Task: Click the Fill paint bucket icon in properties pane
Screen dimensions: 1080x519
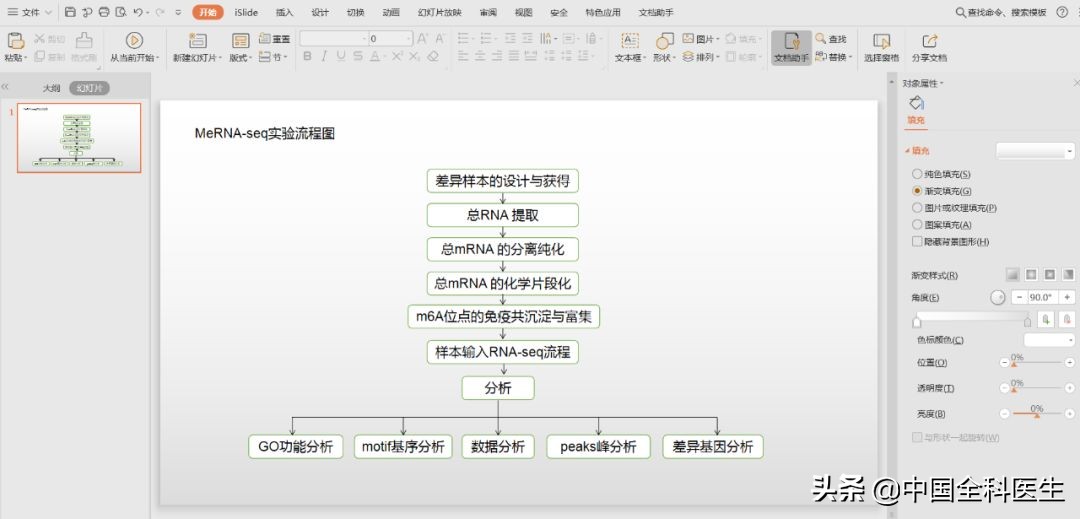Action: (x=916, y=103)
